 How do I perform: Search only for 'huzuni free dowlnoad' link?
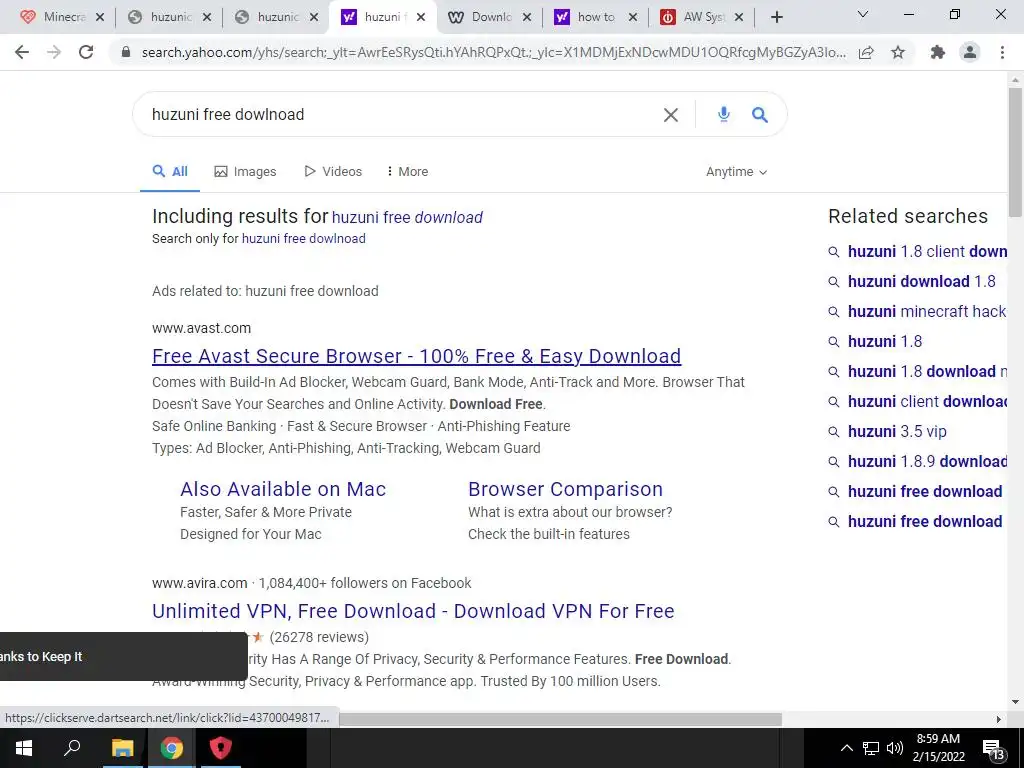point(304,238)
